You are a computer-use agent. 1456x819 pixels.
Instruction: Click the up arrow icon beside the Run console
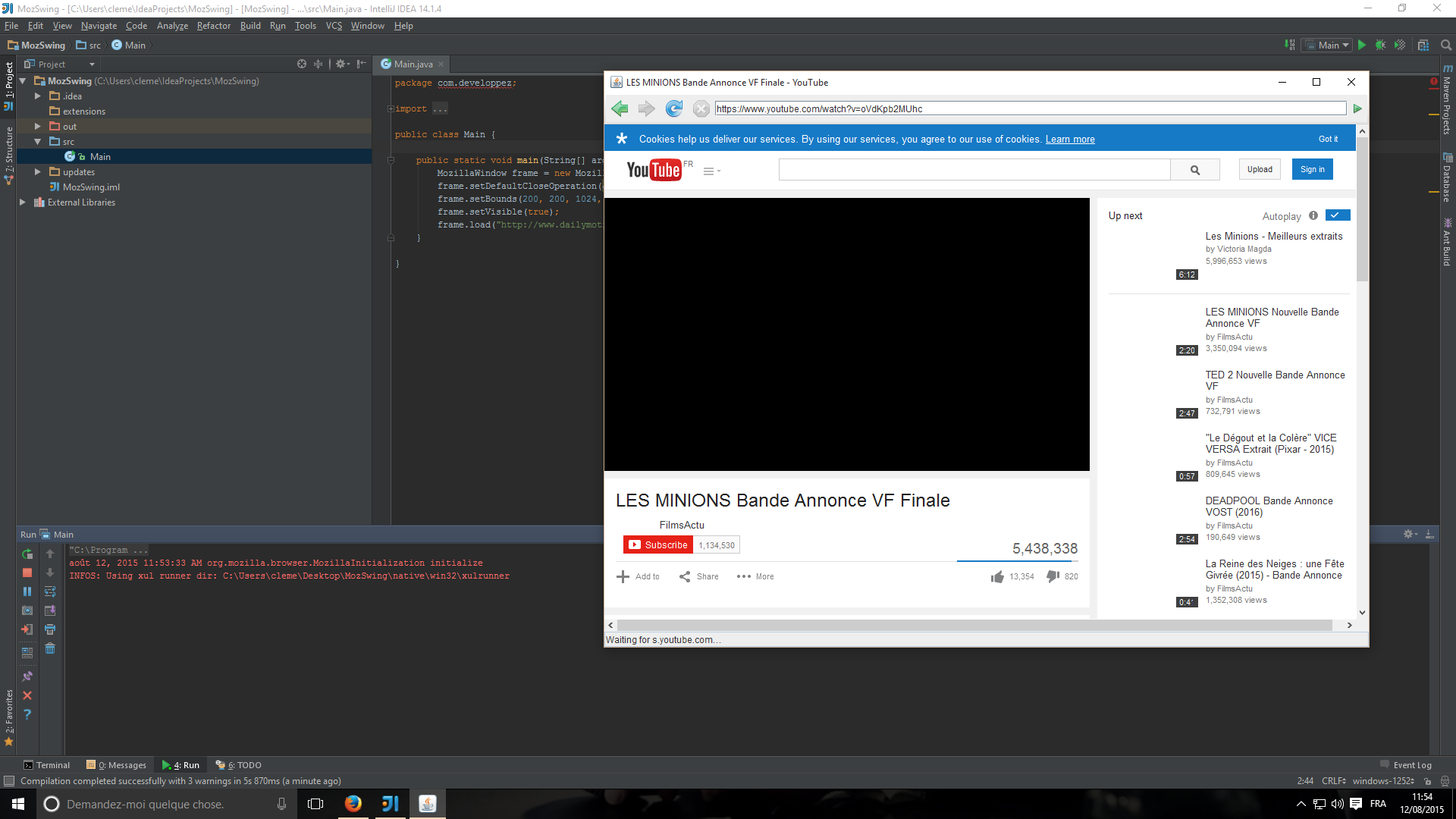(x=50, y=554)
